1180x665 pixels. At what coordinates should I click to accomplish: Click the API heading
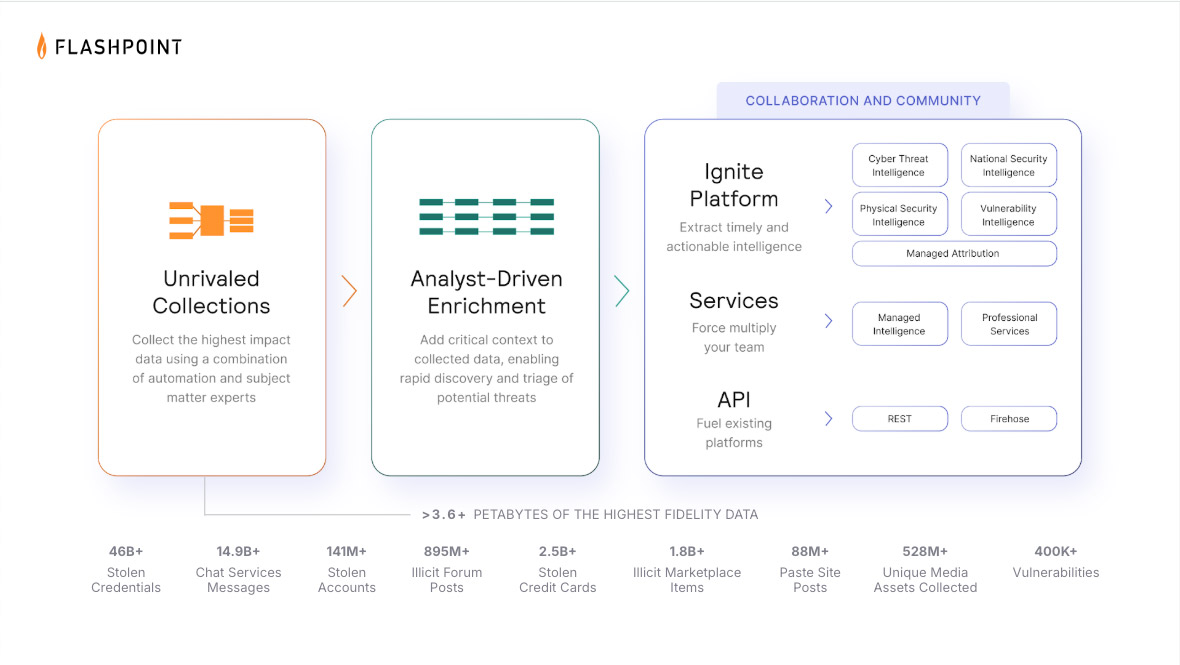click(x=734, y=399)
